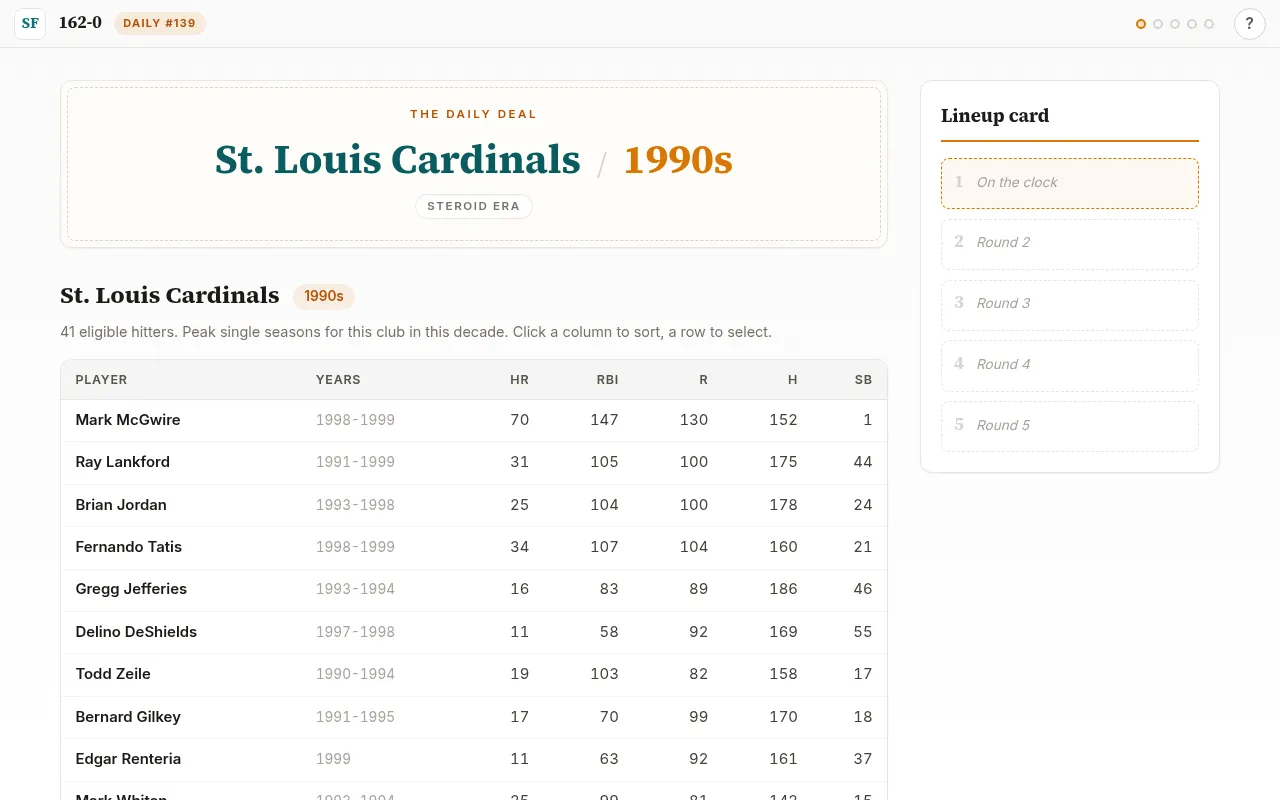Click Zeile's 103 RBI value
Image resolution: width=1280 pixels, height=800 pixels.
pos(604,674)
